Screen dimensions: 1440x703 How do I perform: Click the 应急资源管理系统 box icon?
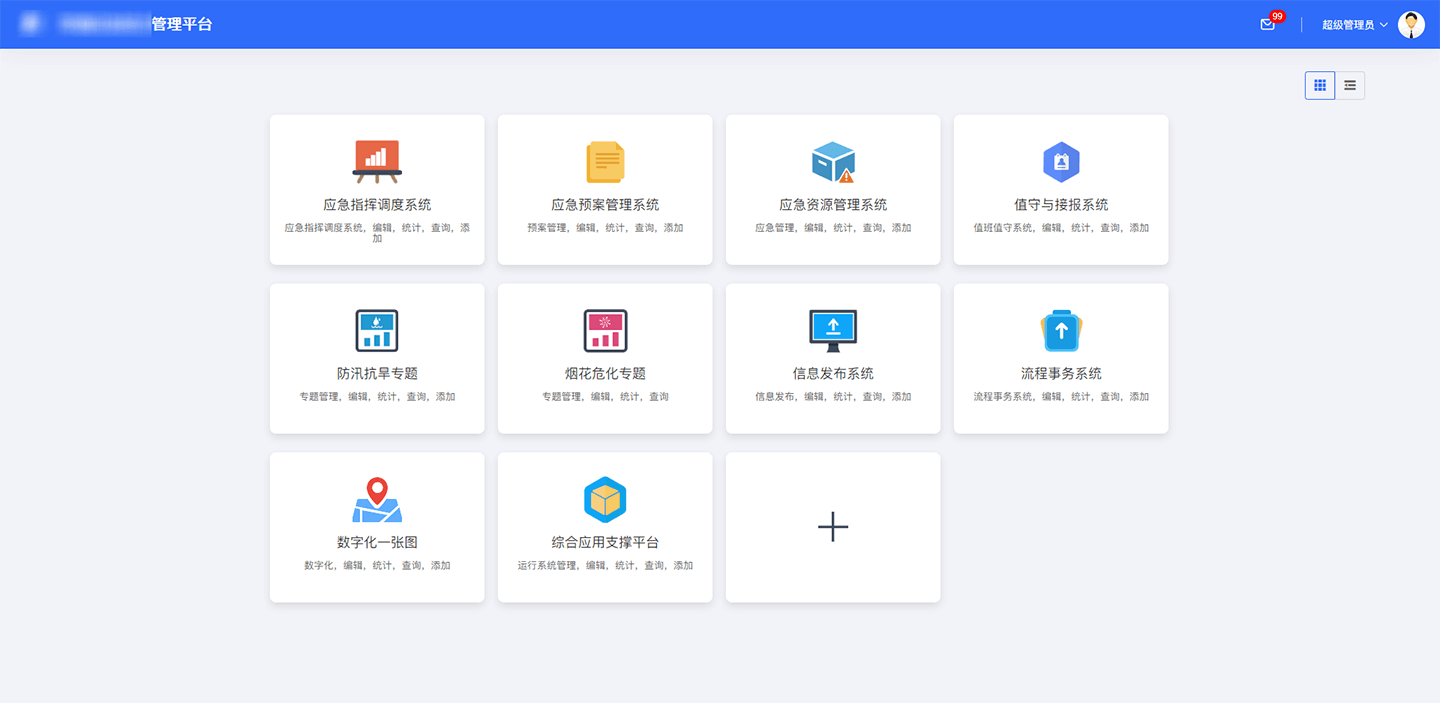pos(833,162)
